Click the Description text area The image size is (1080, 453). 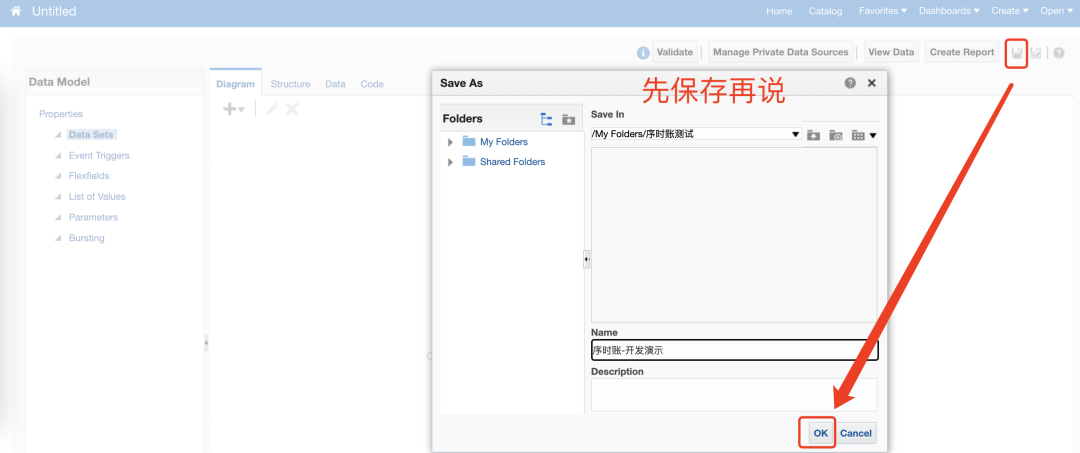[x=734, y=394]
